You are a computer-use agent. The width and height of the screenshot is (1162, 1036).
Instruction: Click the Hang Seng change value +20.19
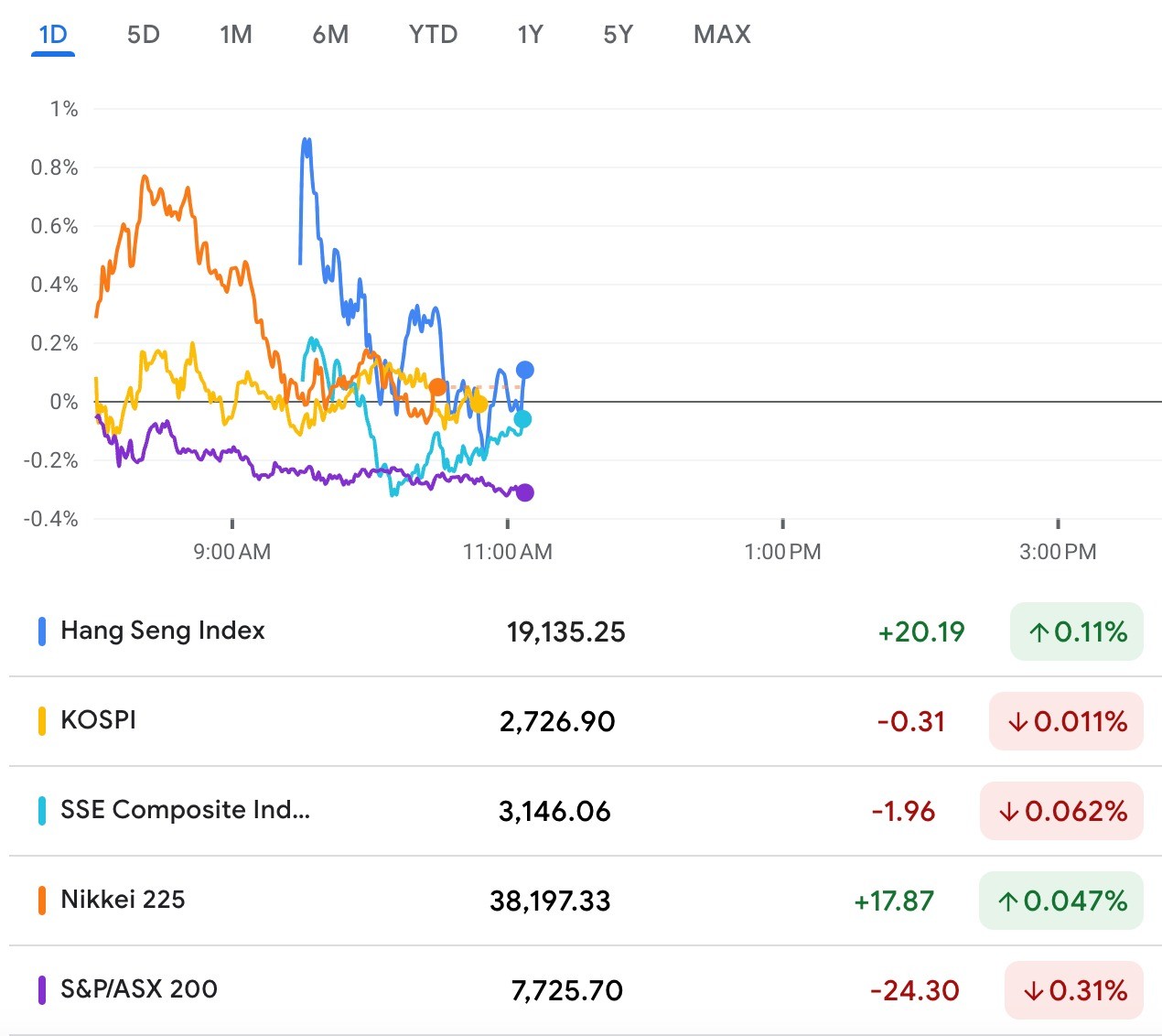(x=921, y=632)
